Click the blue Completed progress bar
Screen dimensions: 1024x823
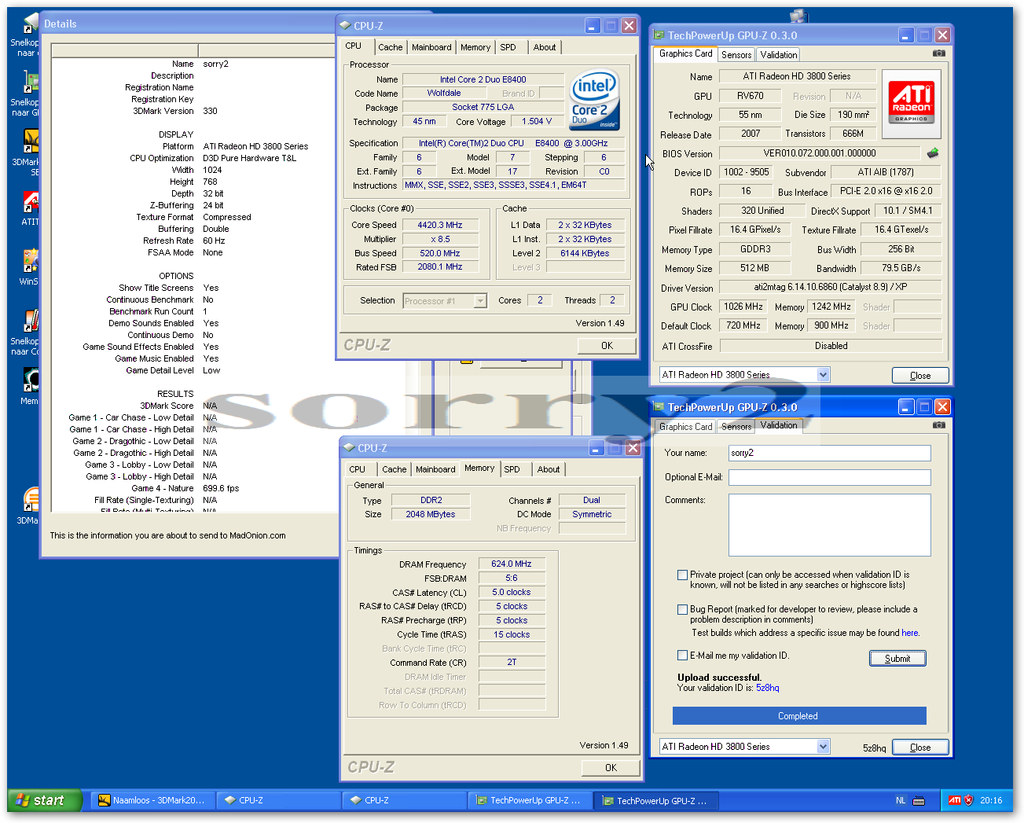click(x=798, y=716)
